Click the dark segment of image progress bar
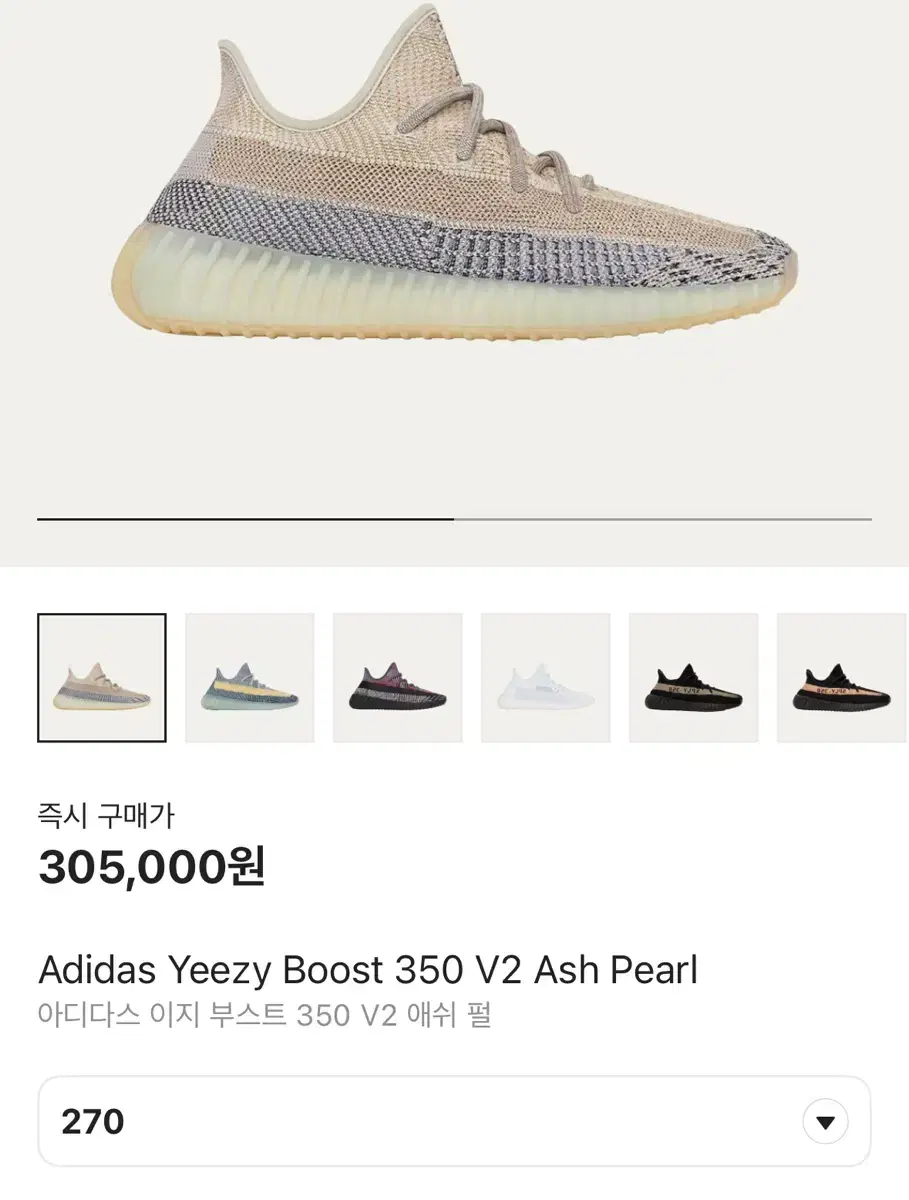This screenshot has height=1200, width=909. [245, 519]
